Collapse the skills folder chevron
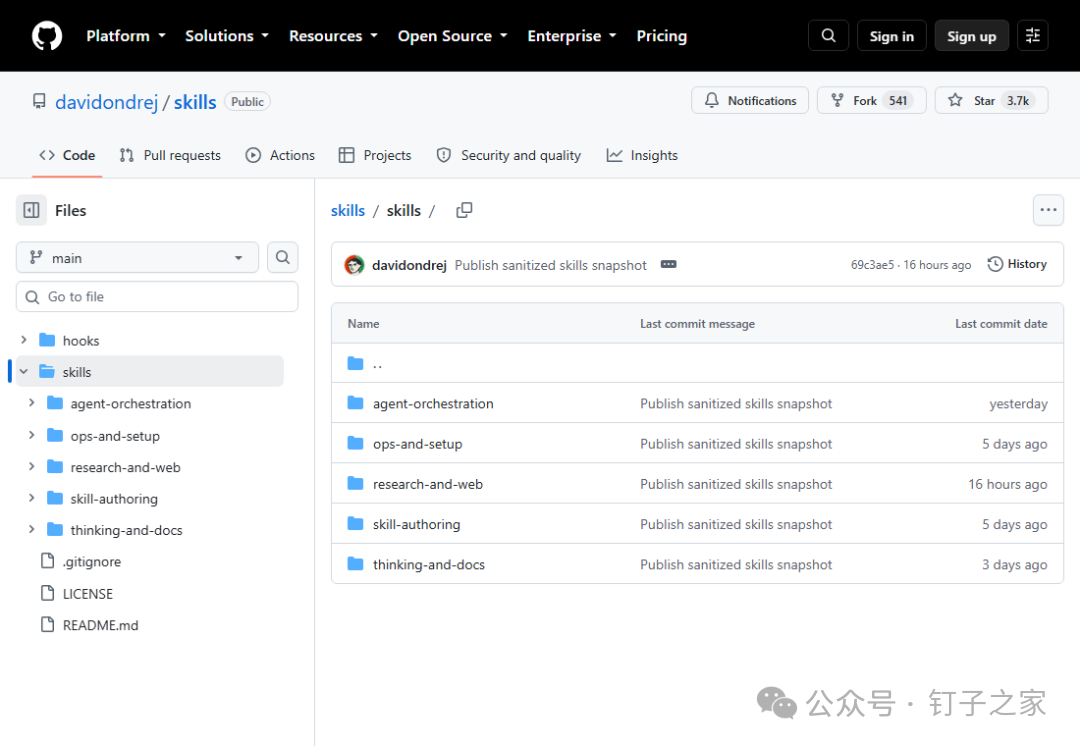Viewport: 1080px width, 746px height. [23, 371]
